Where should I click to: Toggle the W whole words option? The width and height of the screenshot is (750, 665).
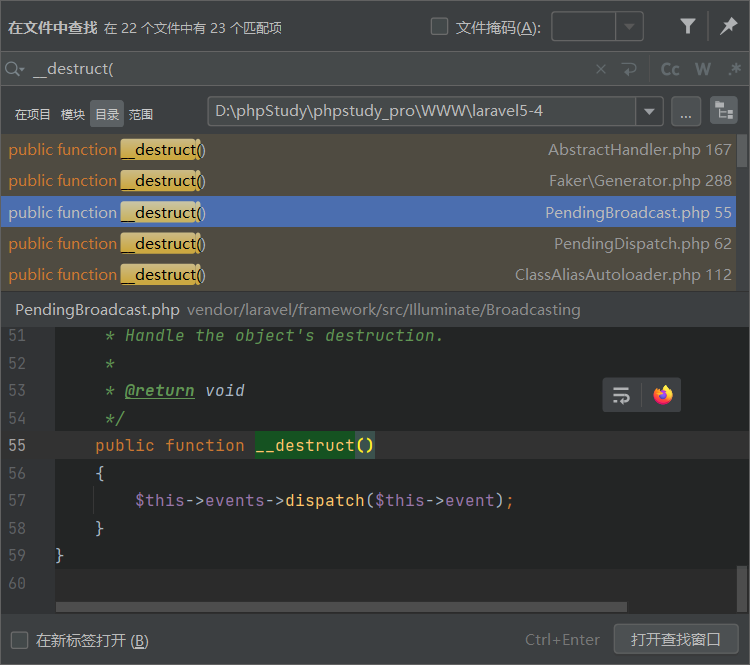click(x=703, y=69)
